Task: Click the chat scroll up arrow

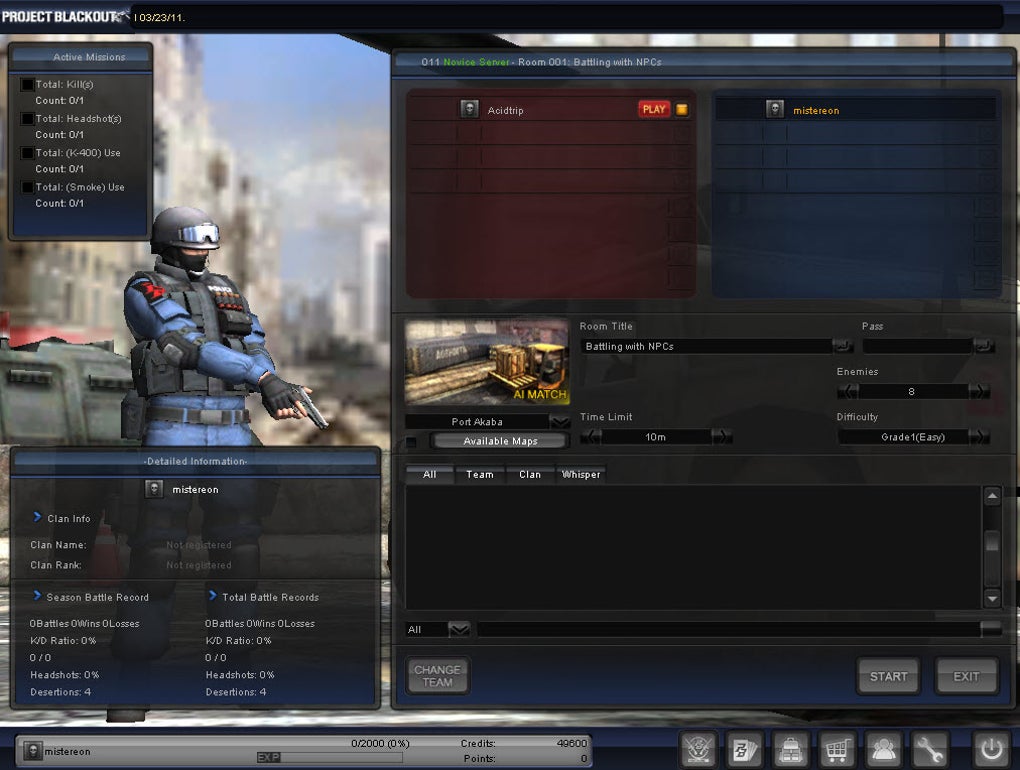Action: tap(992, 496)
